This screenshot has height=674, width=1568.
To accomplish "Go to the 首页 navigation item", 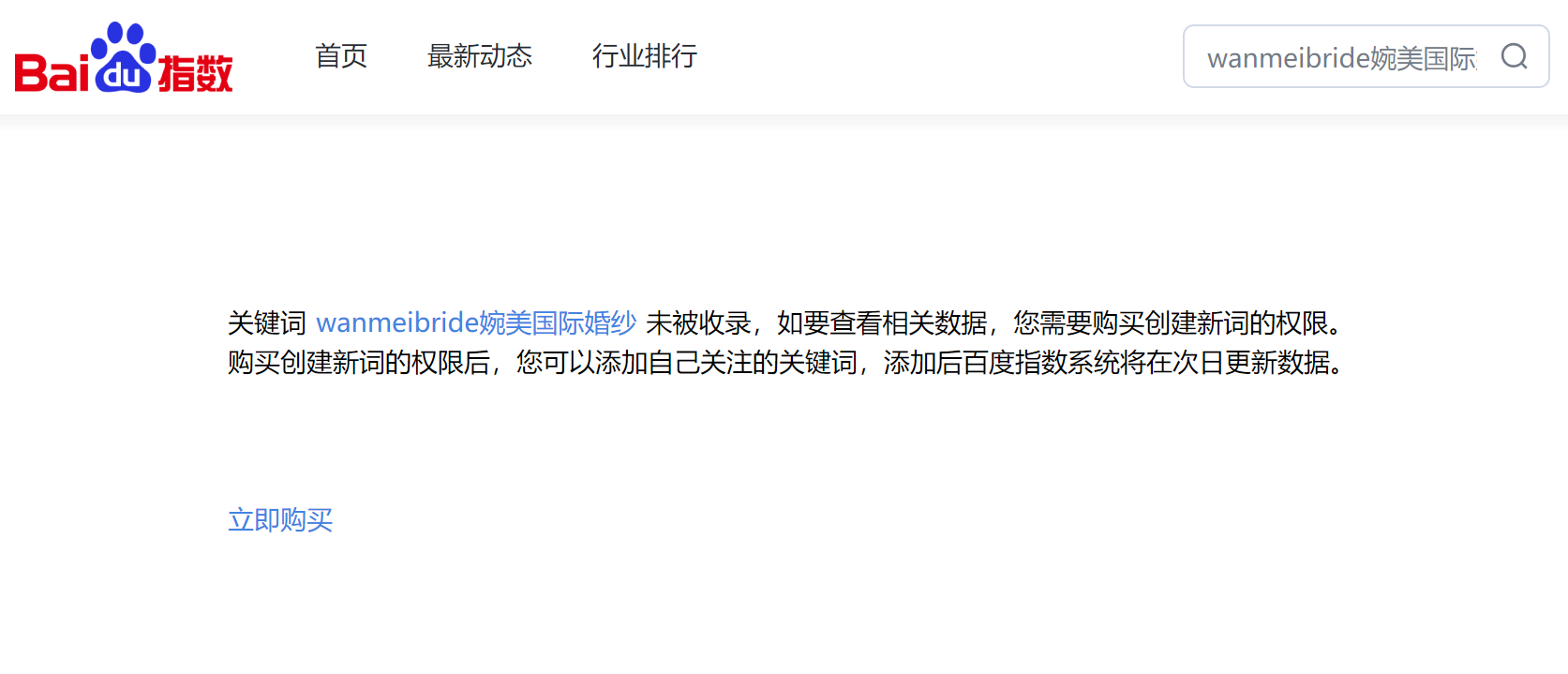I will click(x=341, y=56).
